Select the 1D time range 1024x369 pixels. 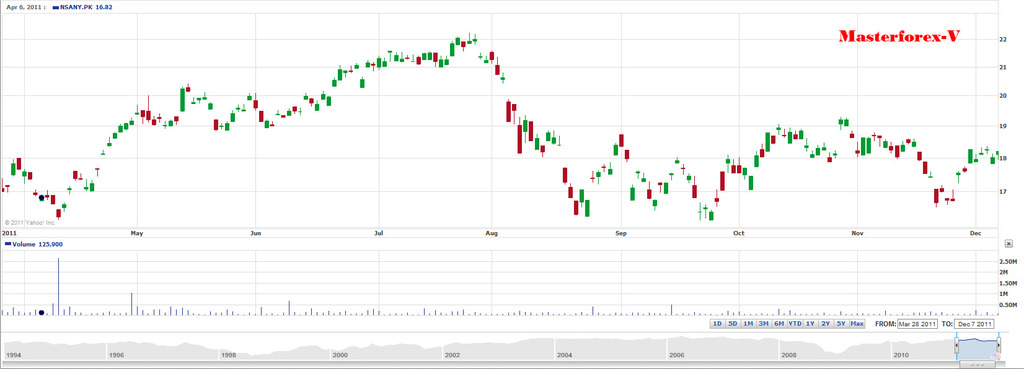point(718,324)
